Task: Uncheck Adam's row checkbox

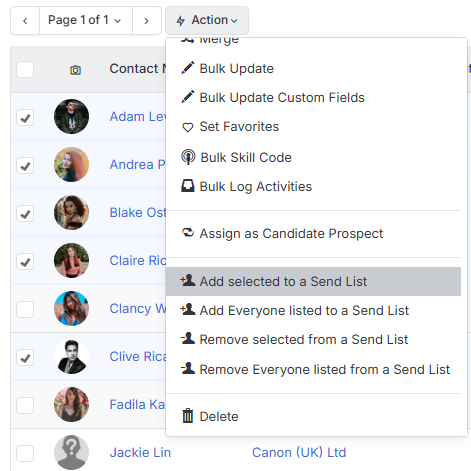Action: pyautogui.click(x=25, y=117)
